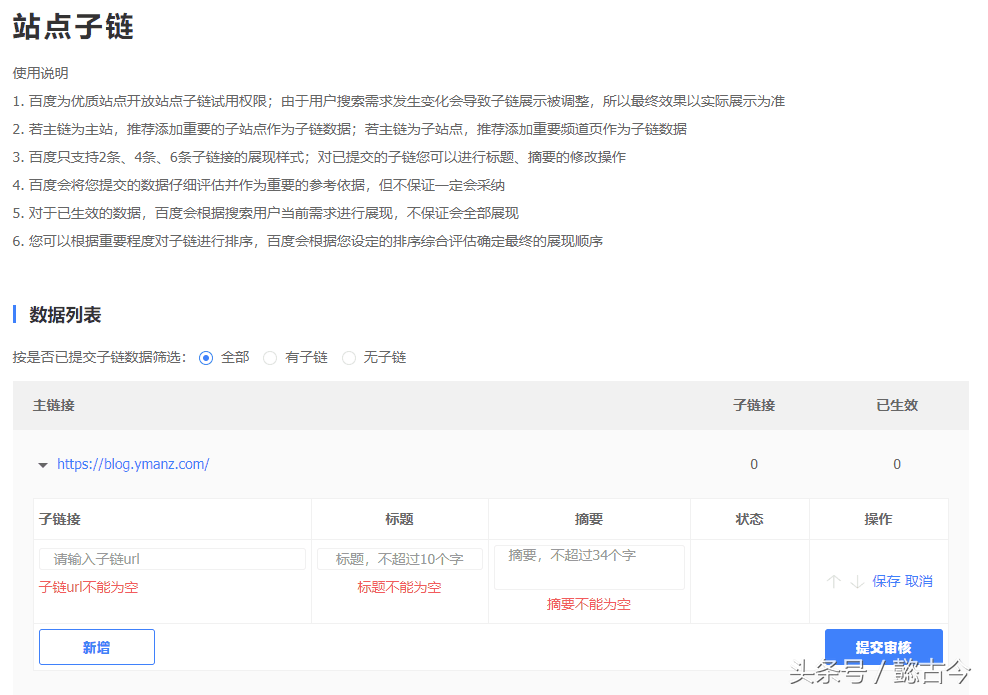Viewport: 988px width, 695px height.
Task: Collapse the blog.ymanz.com row arrow
Action: point(43,465)
